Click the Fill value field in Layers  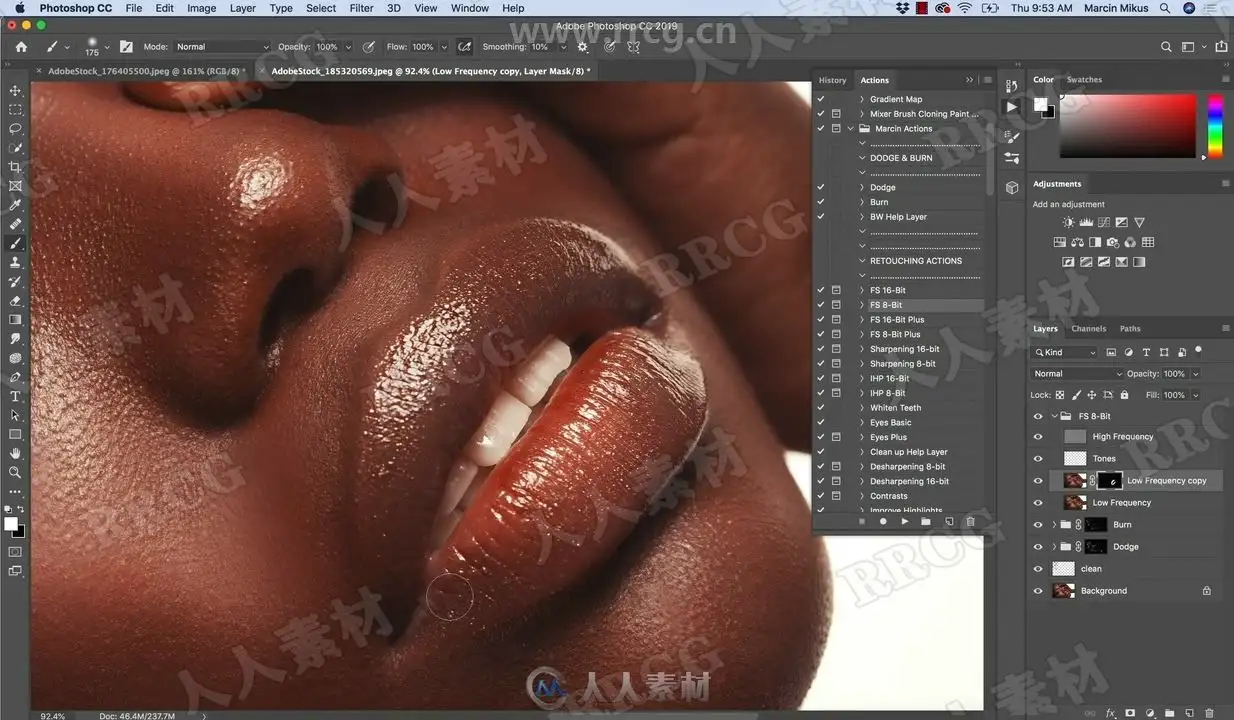(x=1174, y=395)
